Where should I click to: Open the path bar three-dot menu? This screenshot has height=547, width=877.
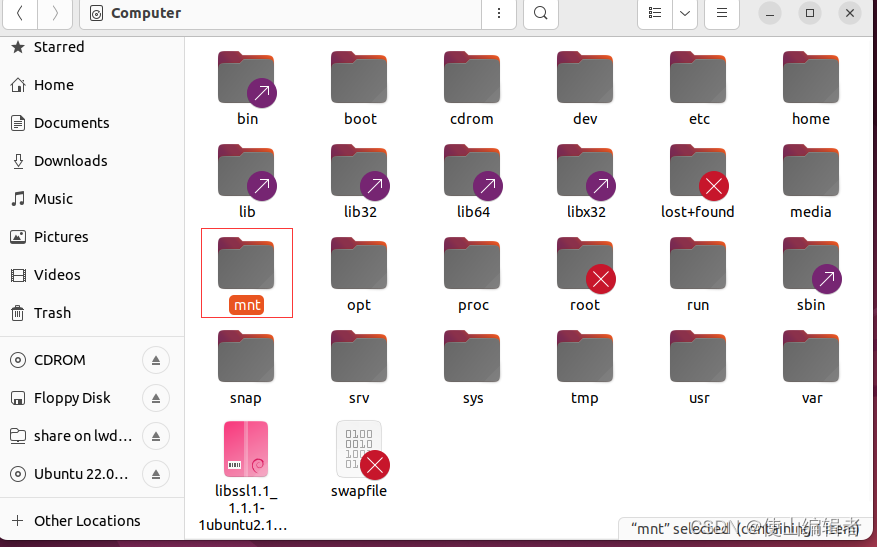[x=499, y=13]
